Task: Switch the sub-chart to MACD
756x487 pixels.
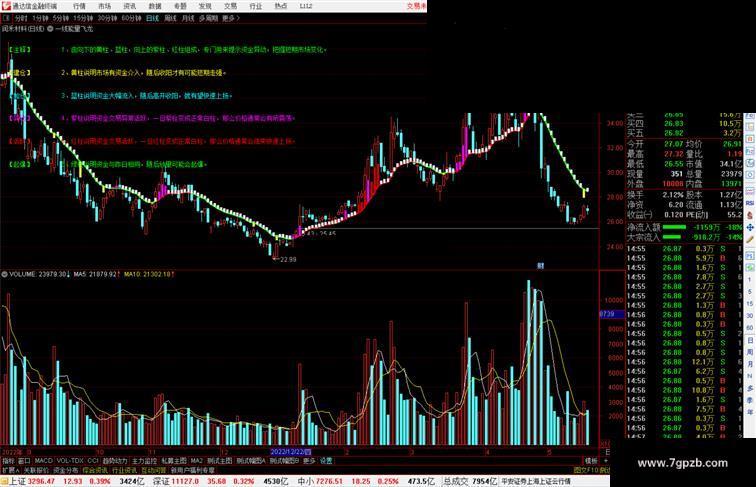Action: (43, 461)
